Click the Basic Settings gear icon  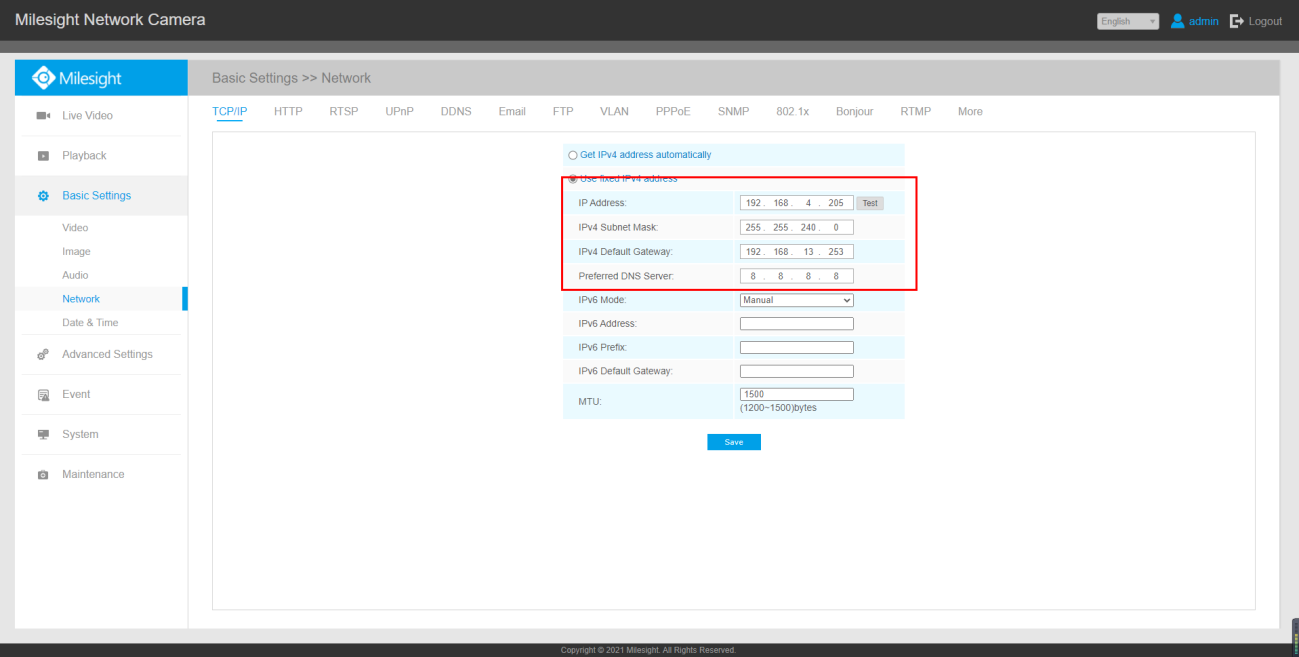43,196
